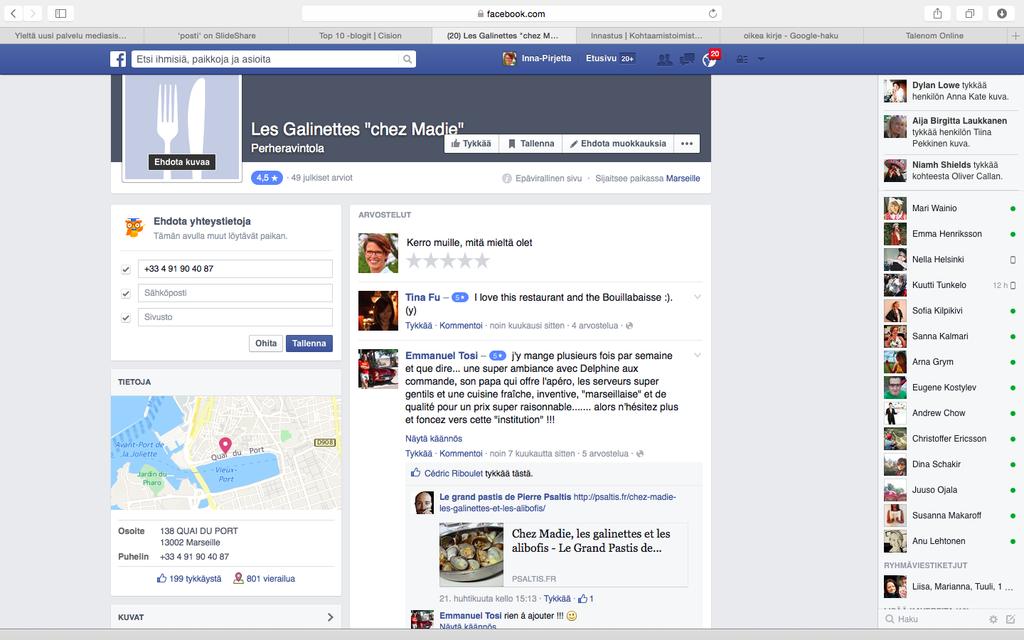Toggle the phone number checkbox
The image size is (1024, 640).
tap(126, 269)
